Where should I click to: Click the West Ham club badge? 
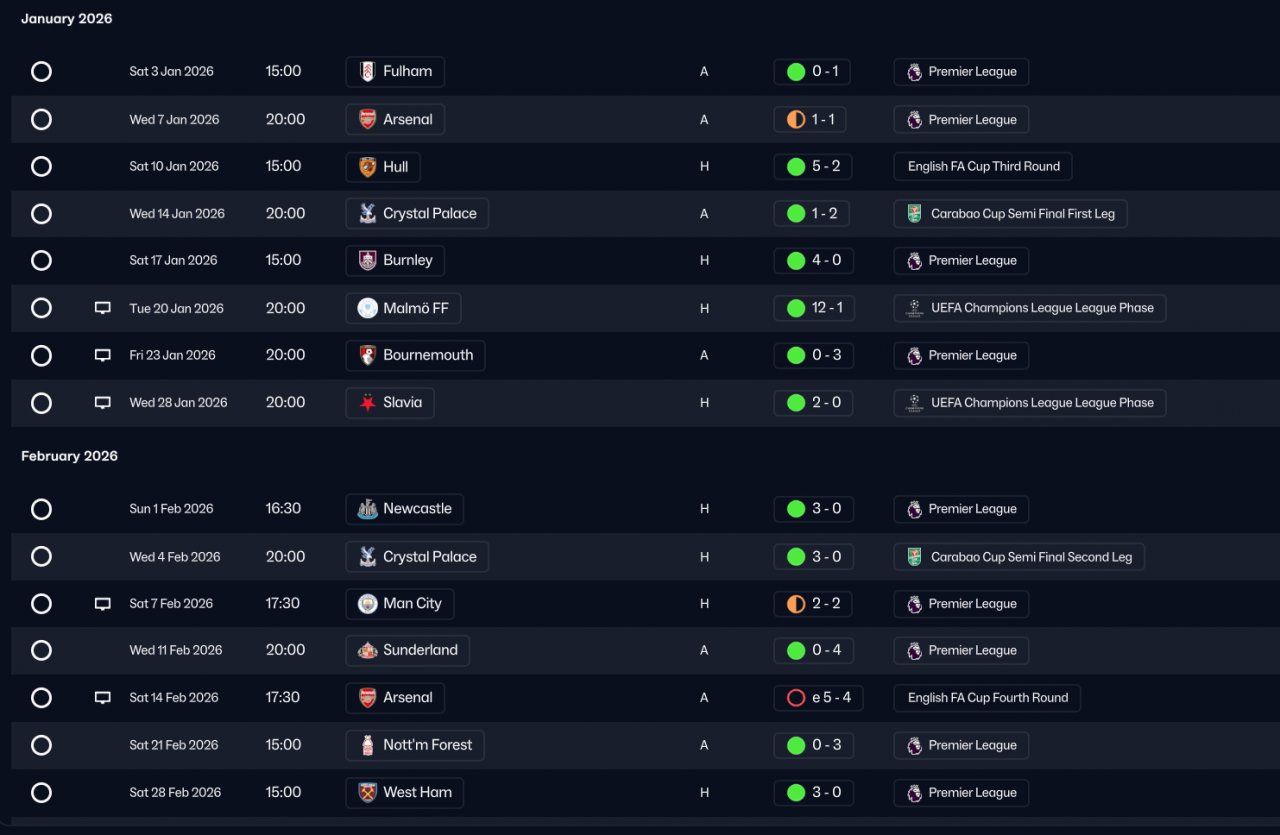pos(367,793)
